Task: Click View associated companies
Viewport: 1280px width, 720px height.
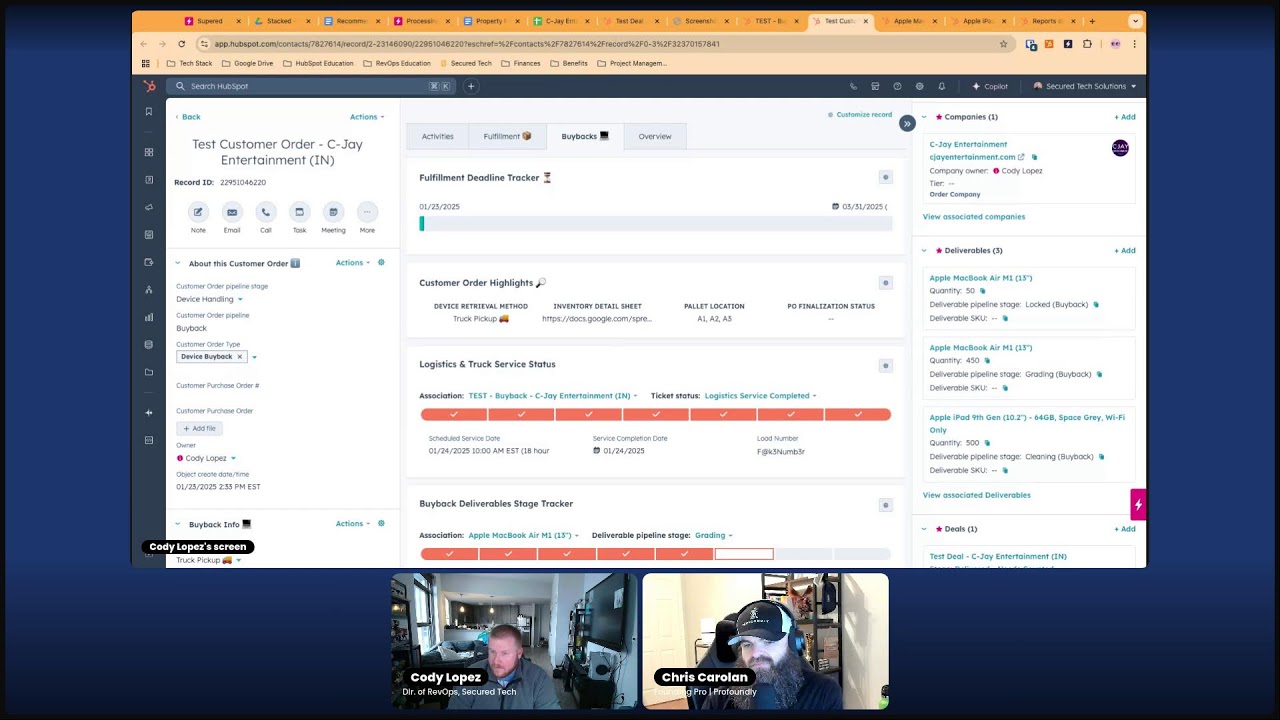Action: coord(974,217)
